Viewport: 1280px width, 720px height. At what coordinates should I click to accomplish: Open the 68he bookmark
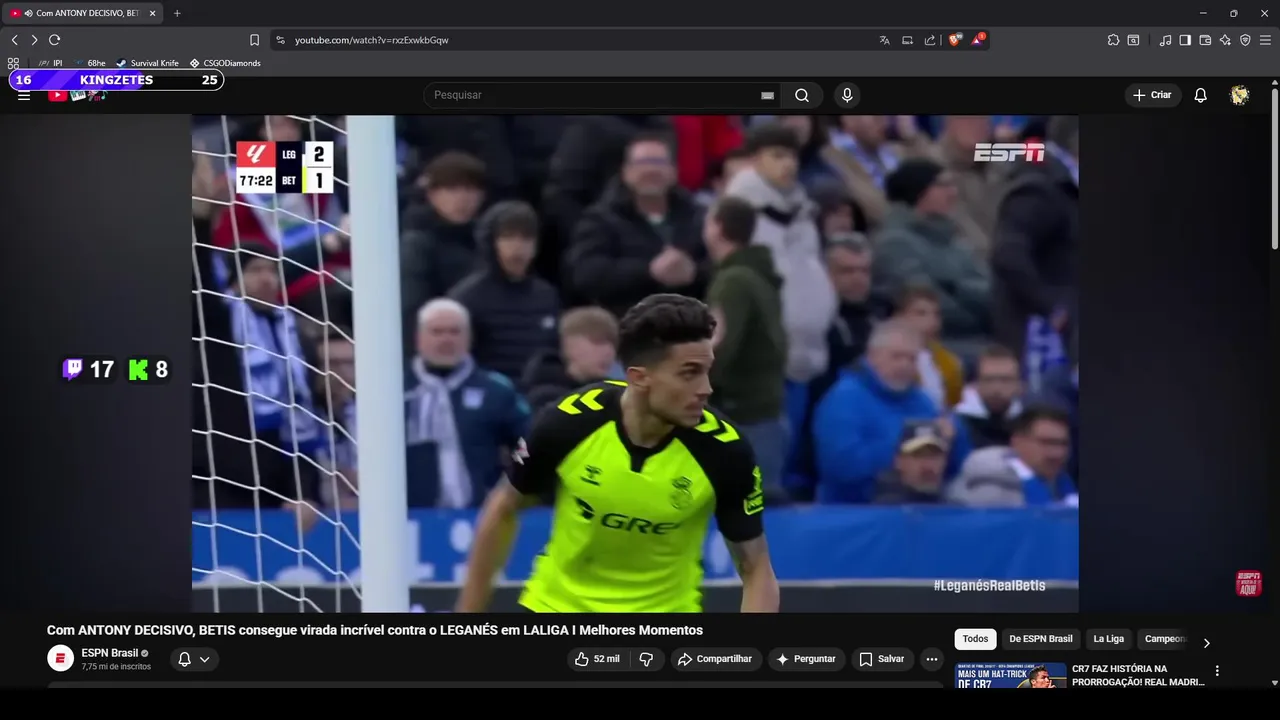click(90, 63)
